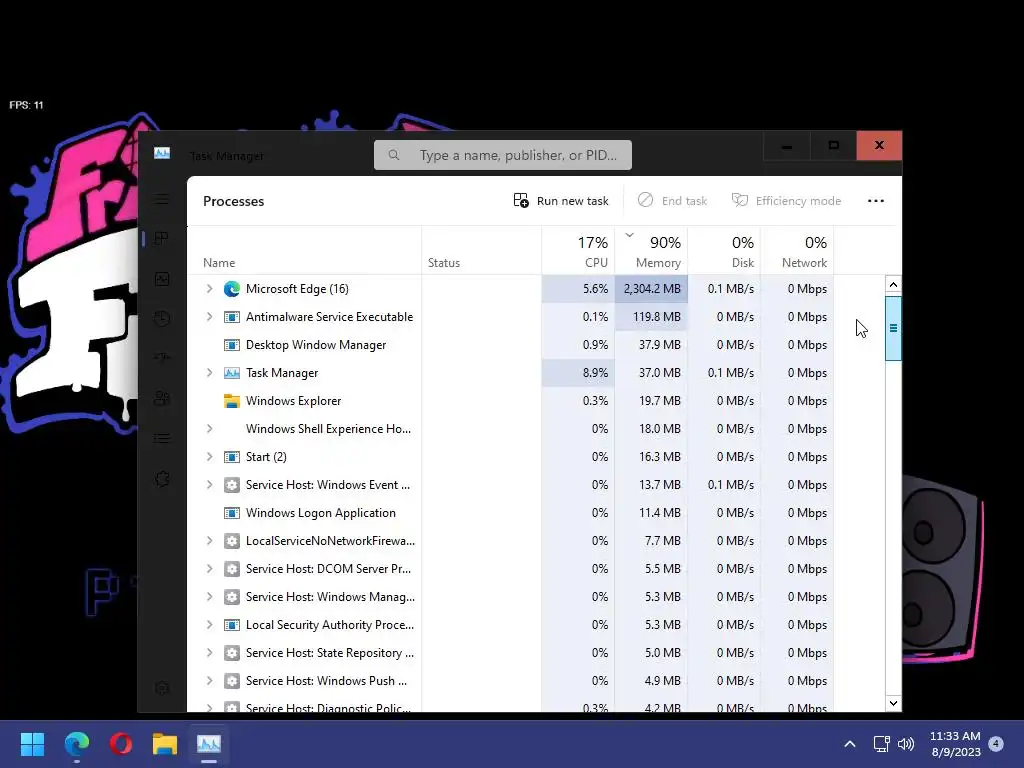Viewport: 1024px width, 768px height.
Task: Click the Efficiency mode button
Action: click(786, 200)
